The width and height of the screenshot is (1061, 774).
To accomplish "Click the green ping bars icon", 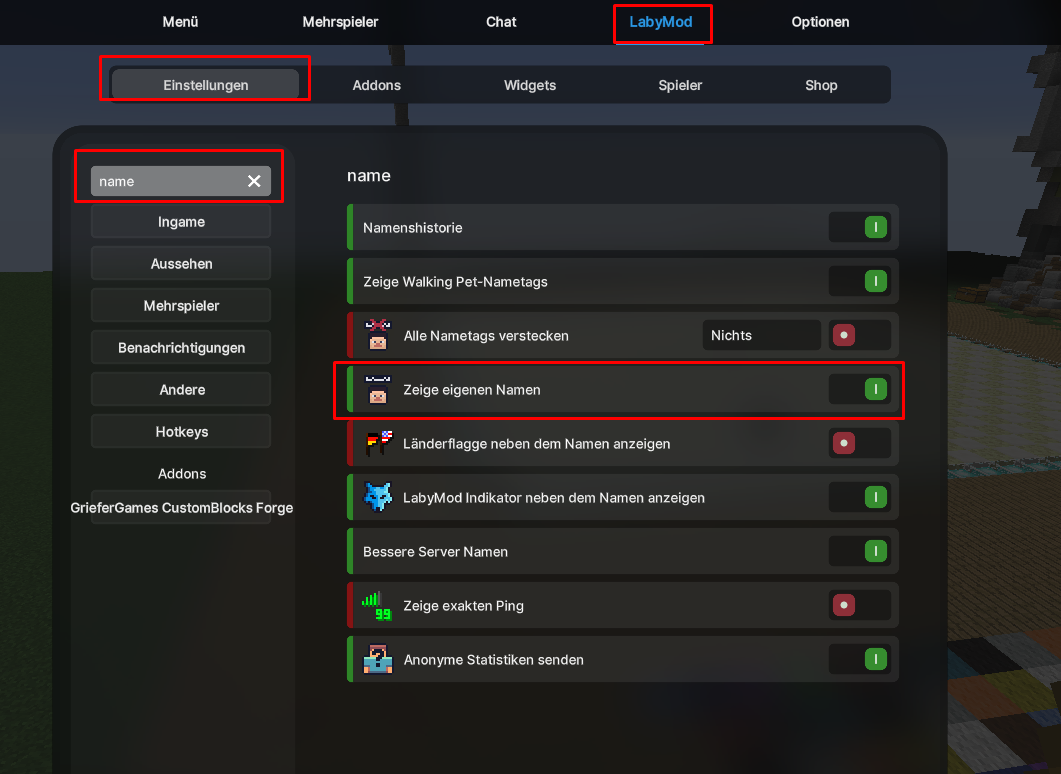I will (x=377, y=606).
